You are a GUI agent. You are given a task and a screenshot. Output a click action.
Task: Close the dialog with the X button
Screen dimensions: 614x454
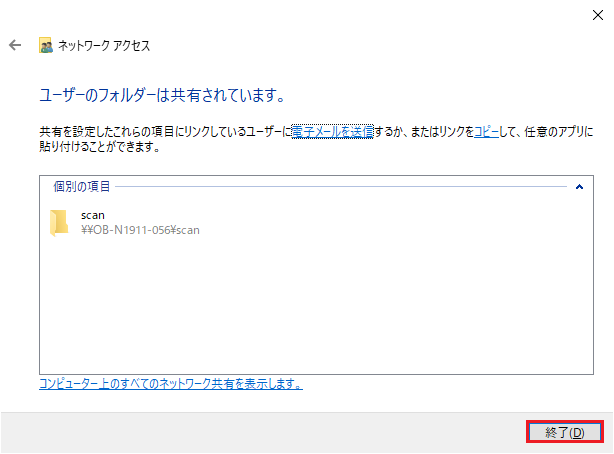(x=598, y=15)
